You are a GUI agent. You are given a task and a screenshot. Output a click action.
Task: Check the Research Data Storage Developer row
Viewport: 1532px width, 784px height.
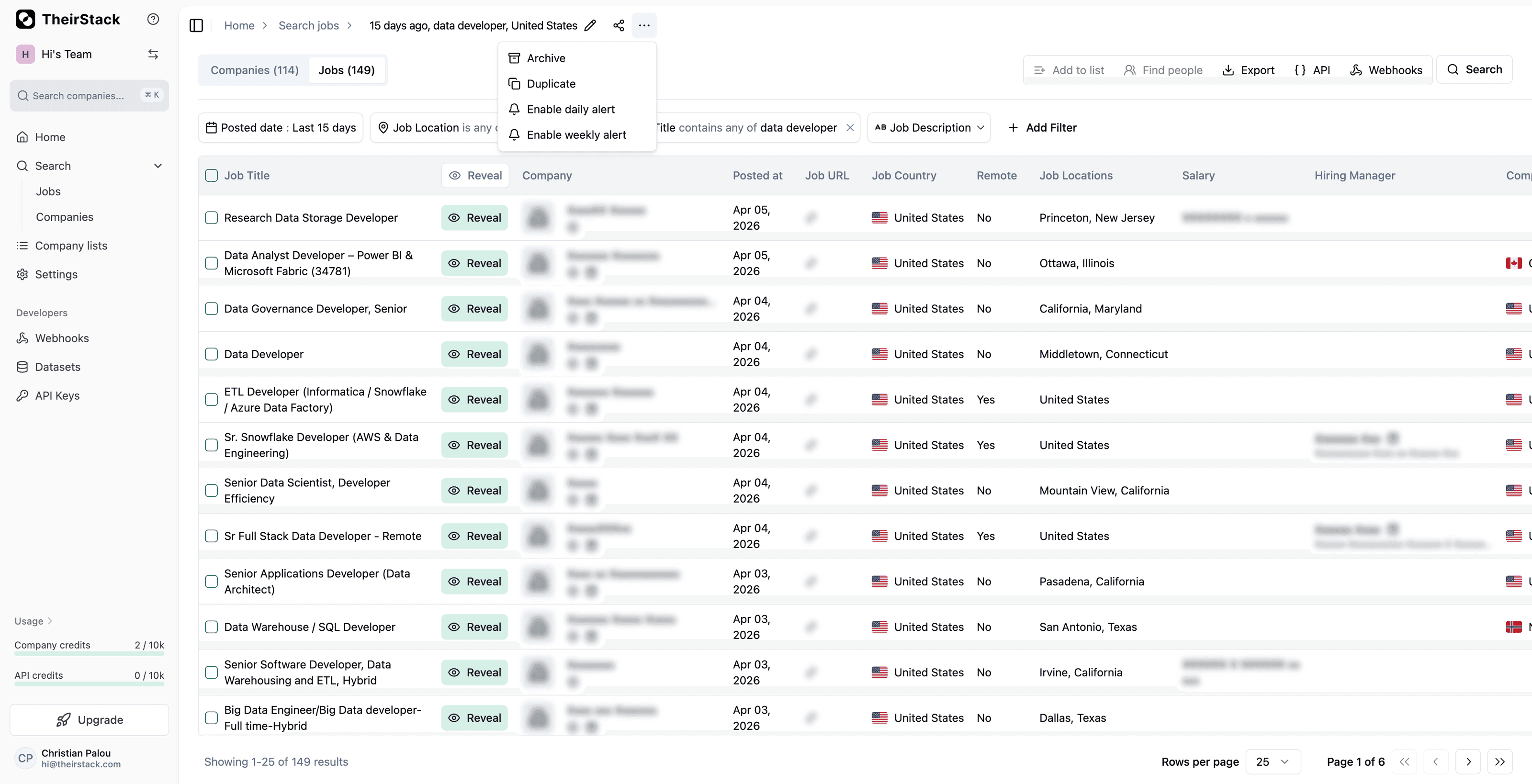[211, 218]
